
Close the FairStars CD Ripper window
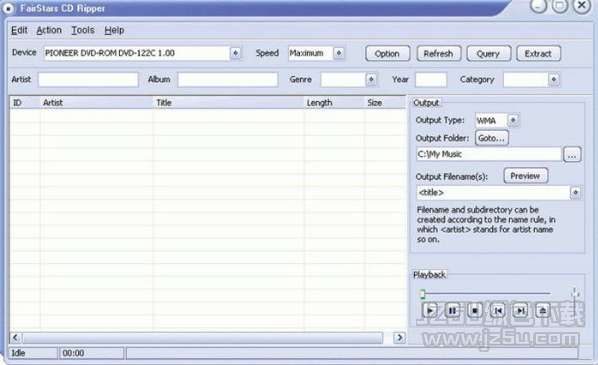(582, 6)
